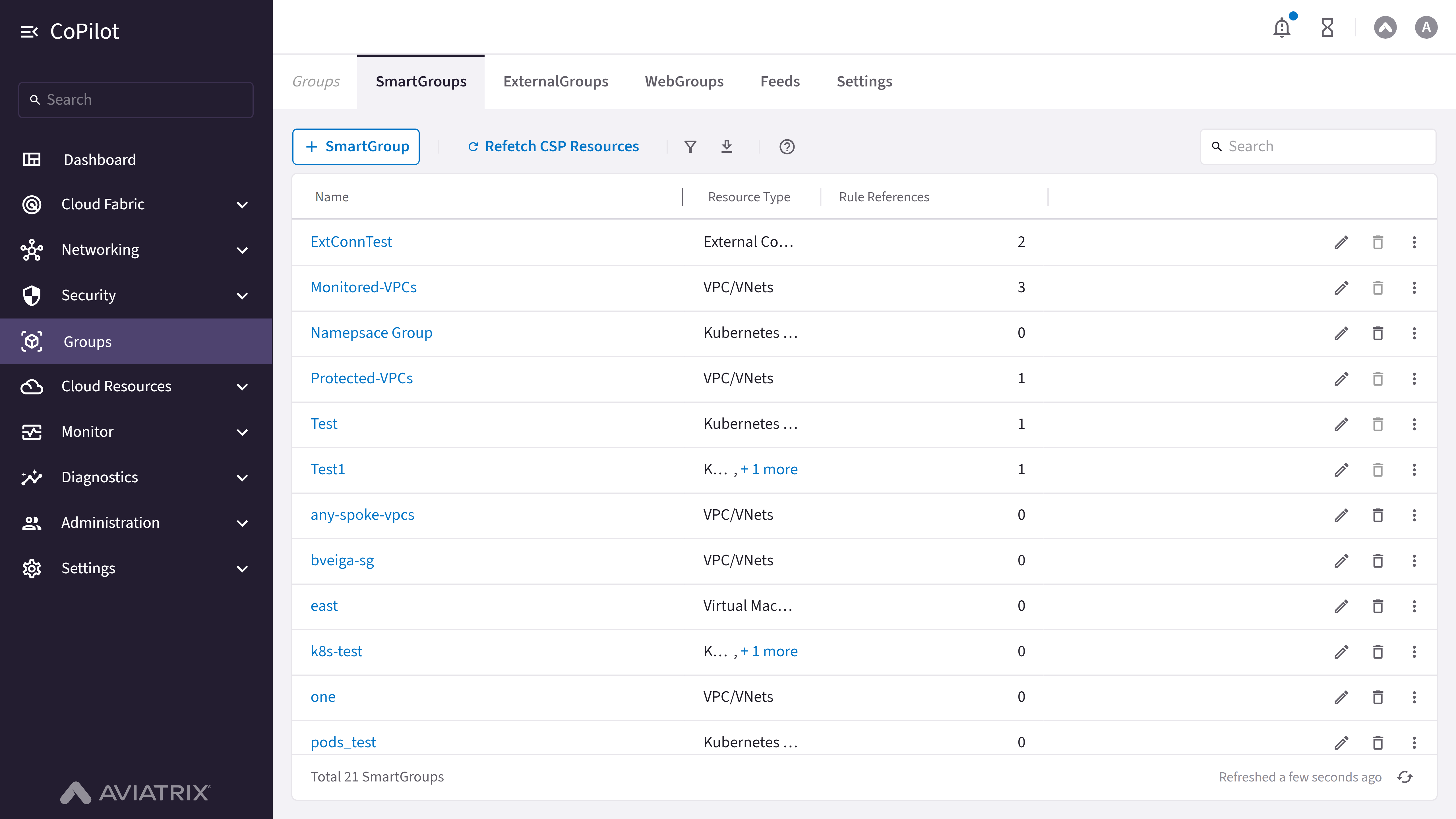Click the Aviatrix logo icon in the header
This screenshot has height=819, width=1456.
pos(1385,27)
